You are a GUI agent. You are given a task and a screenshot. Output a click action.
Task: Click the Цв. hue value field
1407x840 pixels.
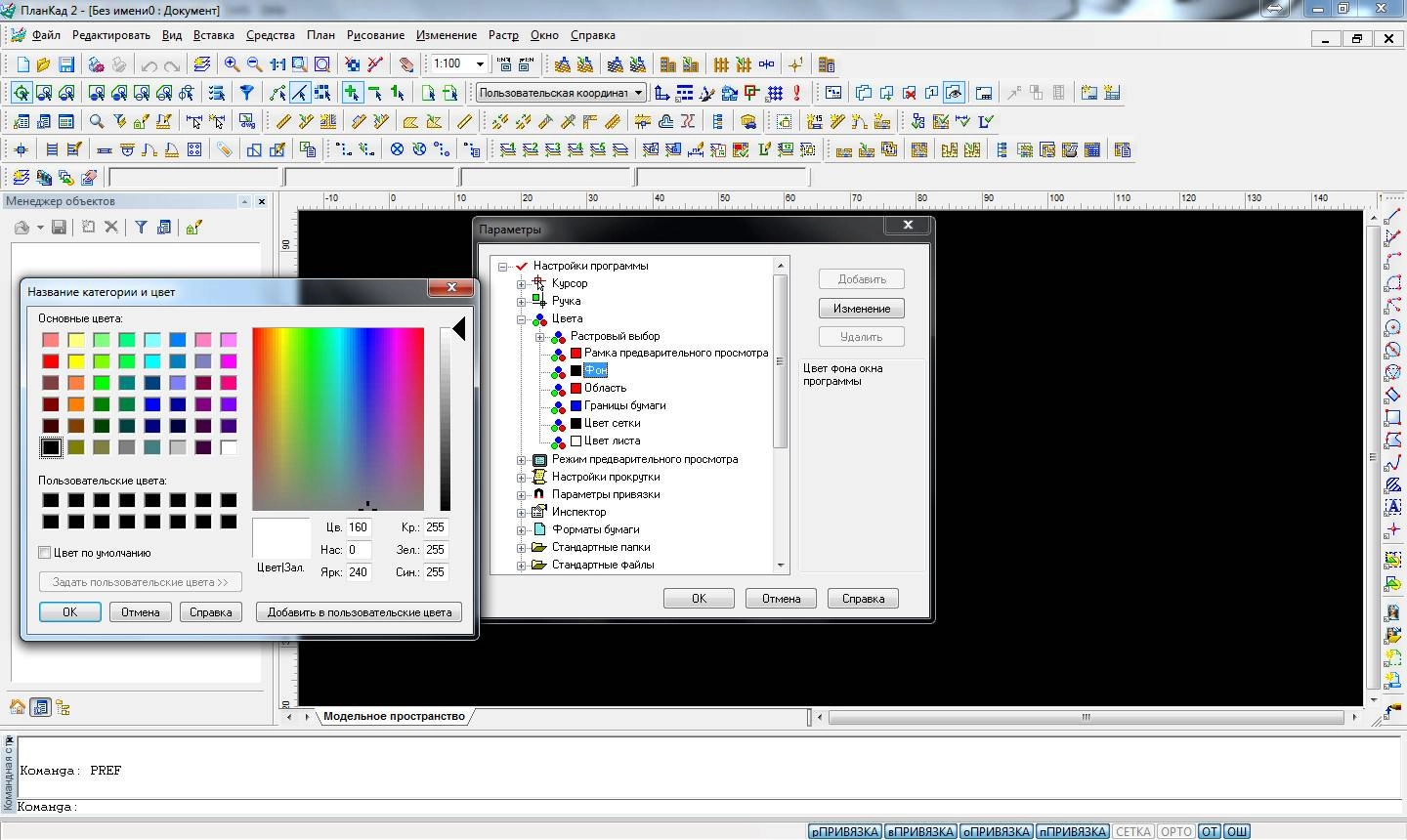[359, 527]
